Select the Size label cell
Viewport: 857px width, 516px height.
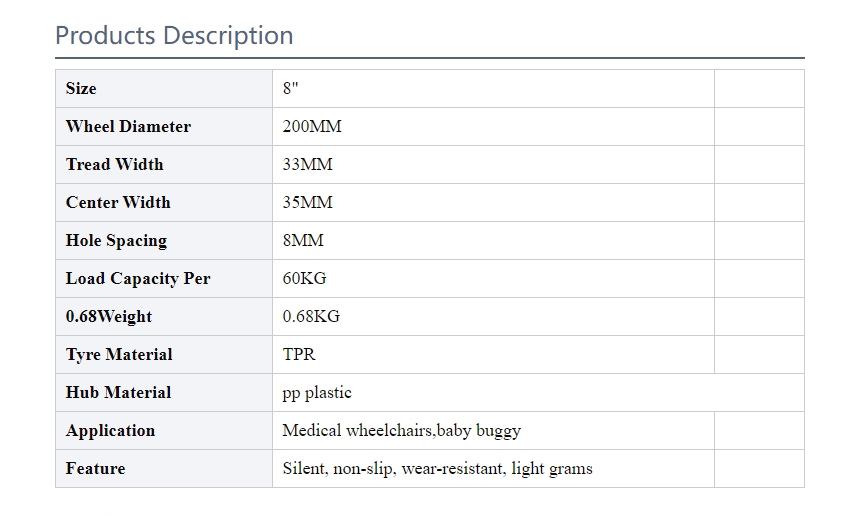coord(164,89)
